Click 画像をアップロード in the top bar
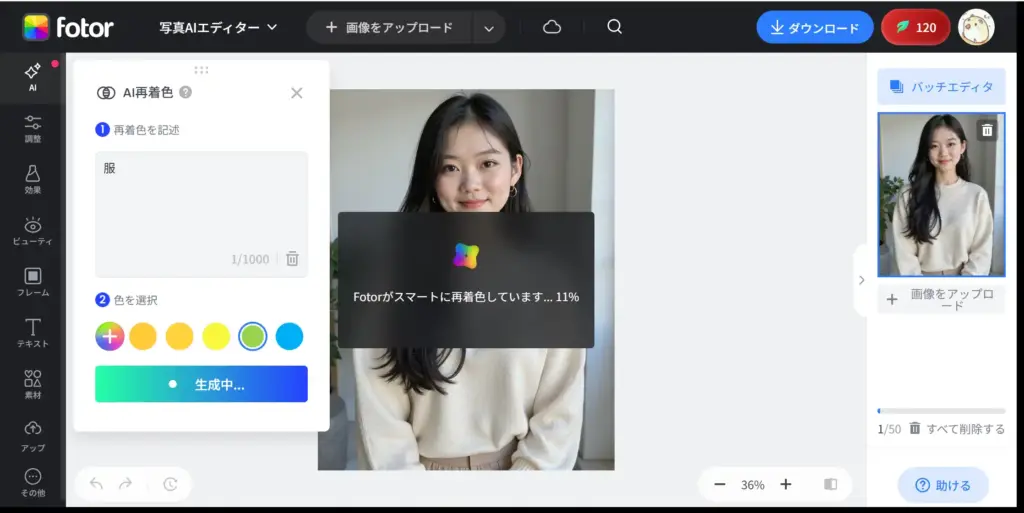The image size is (1024, 513). click(389, 27)
